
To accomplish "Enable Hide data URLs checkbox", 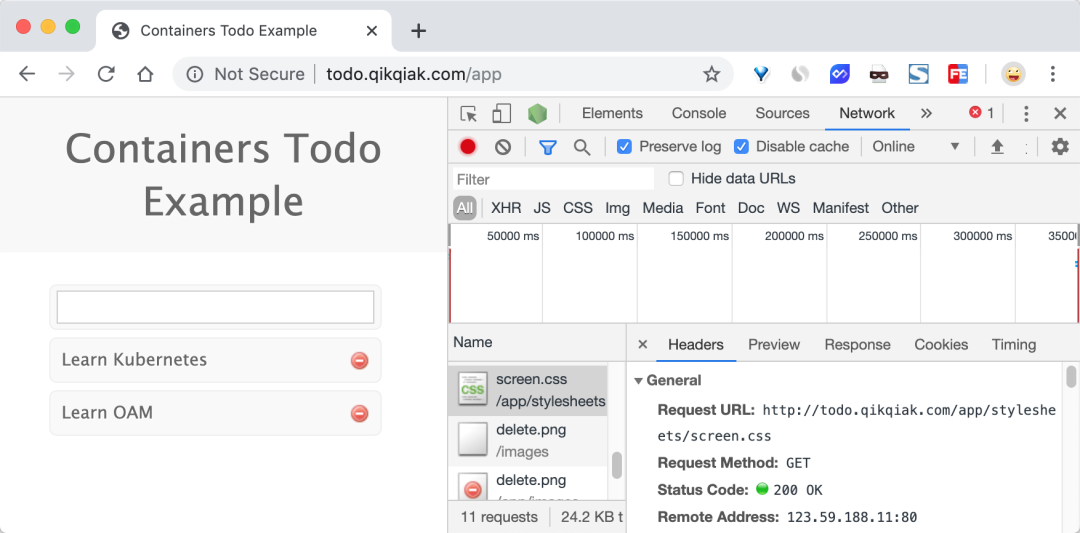I will pyautogui.click(x=676, y=179).
